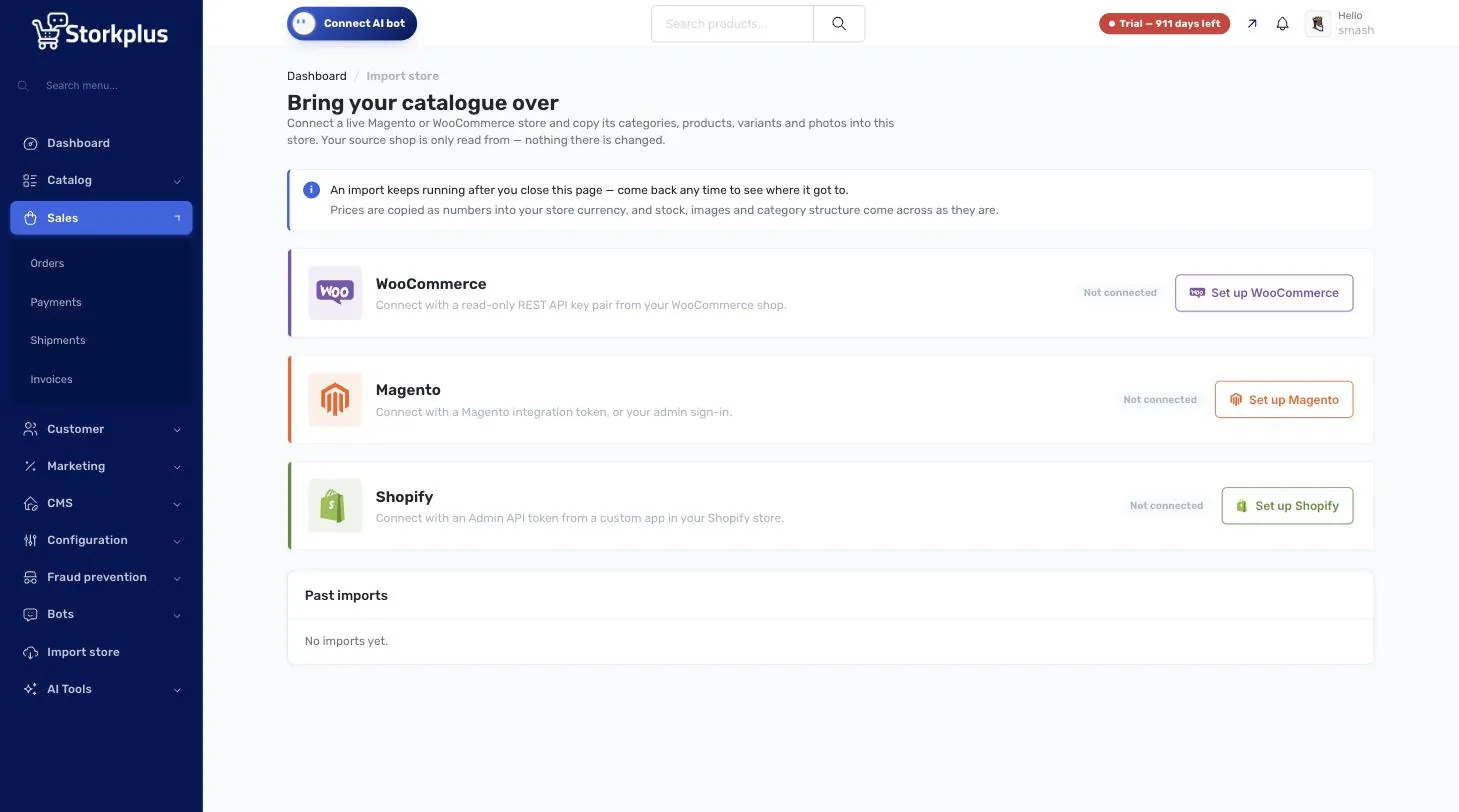Follow the Dashboard breadcrumb link
The width and height of the screenshot is (1459, 812).
[317, 76]
